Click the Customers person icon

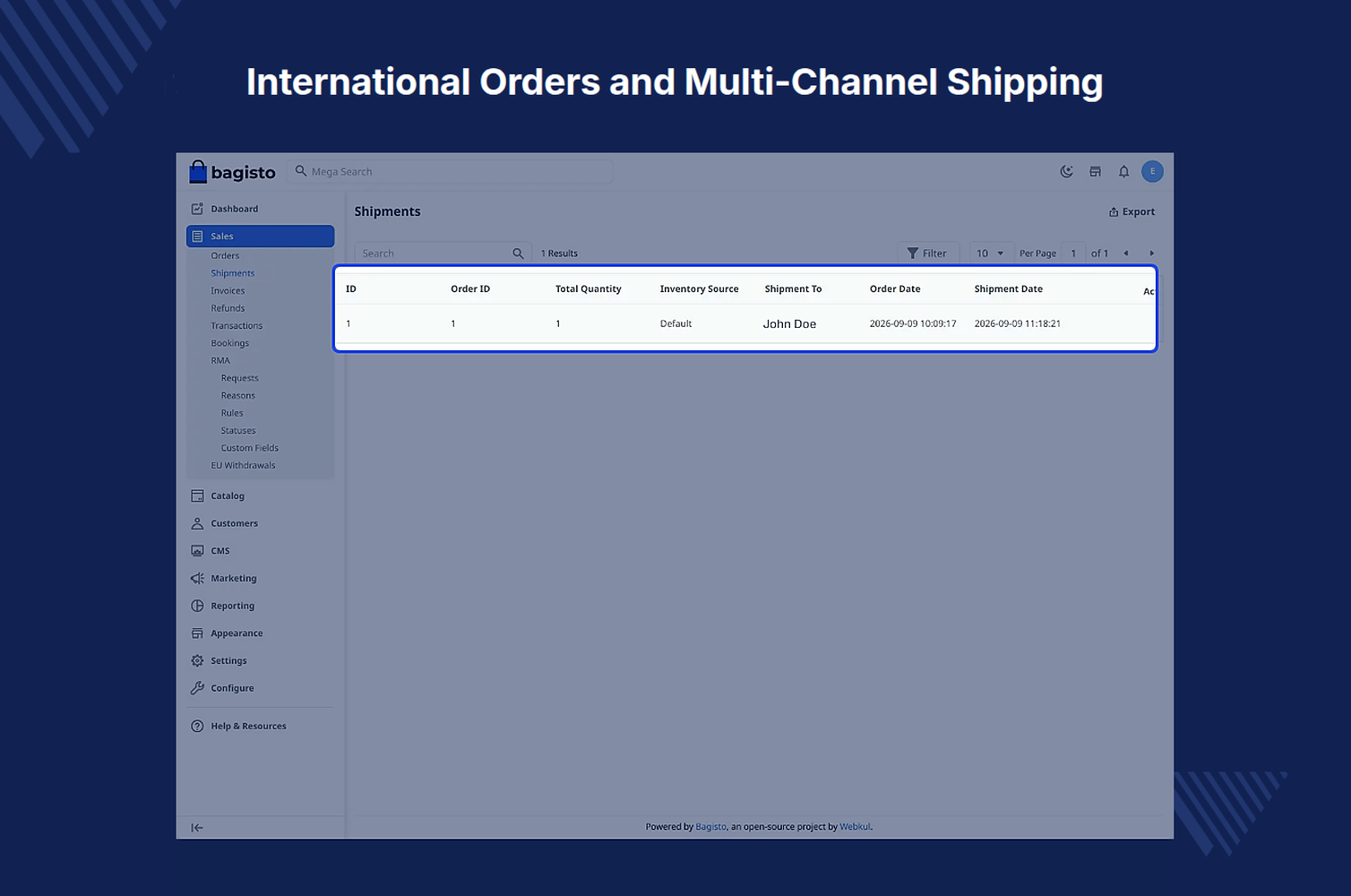(197, 523)
